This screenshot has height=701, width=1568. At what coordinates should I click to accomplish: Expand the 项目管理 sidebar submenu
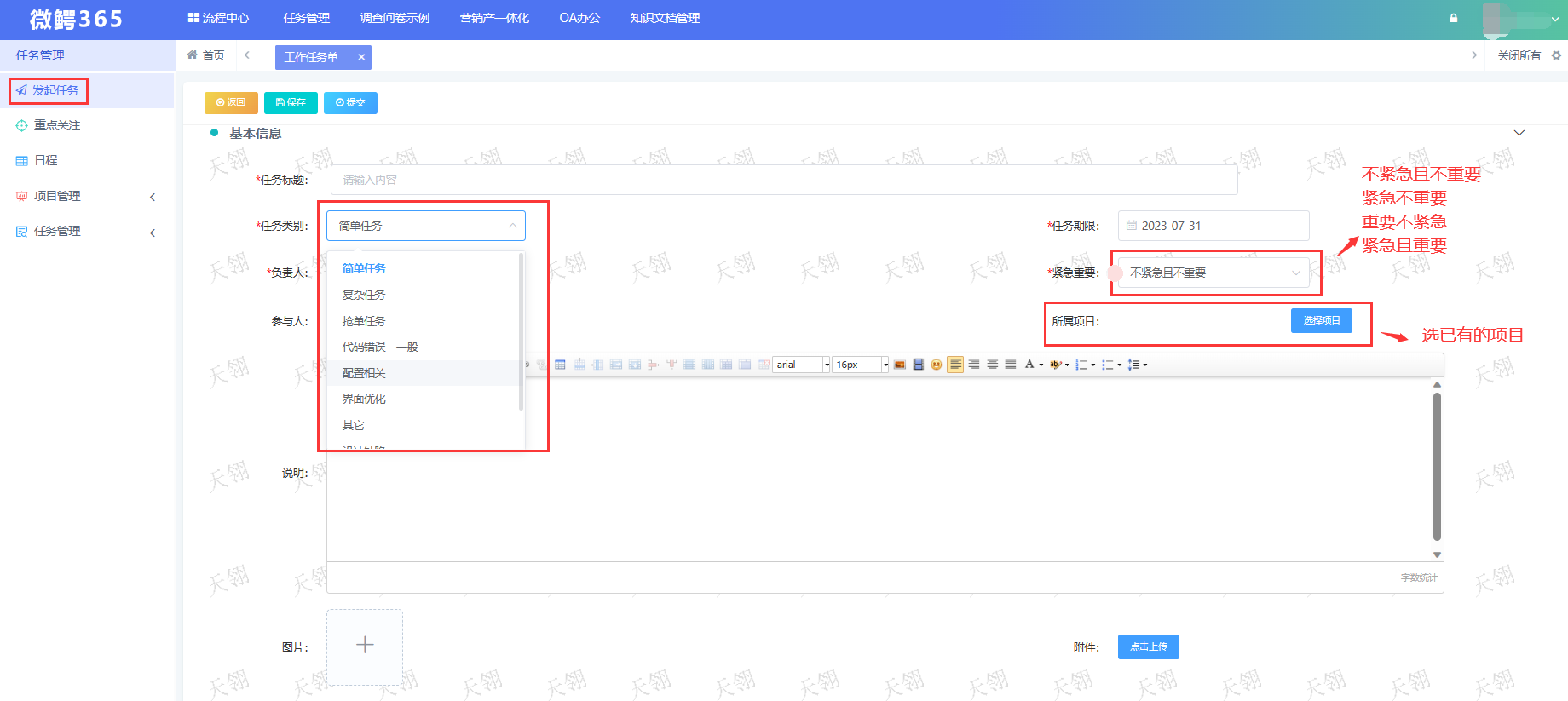tap(87, 196)
